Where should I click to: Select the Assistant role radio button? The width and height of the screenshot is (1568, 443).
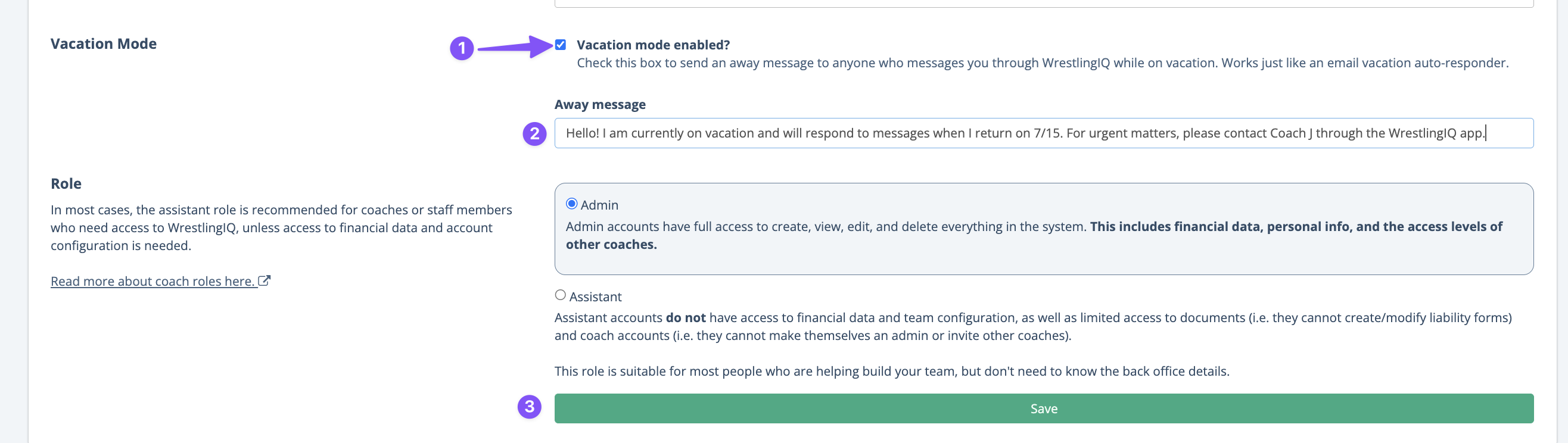pos(560,295)
